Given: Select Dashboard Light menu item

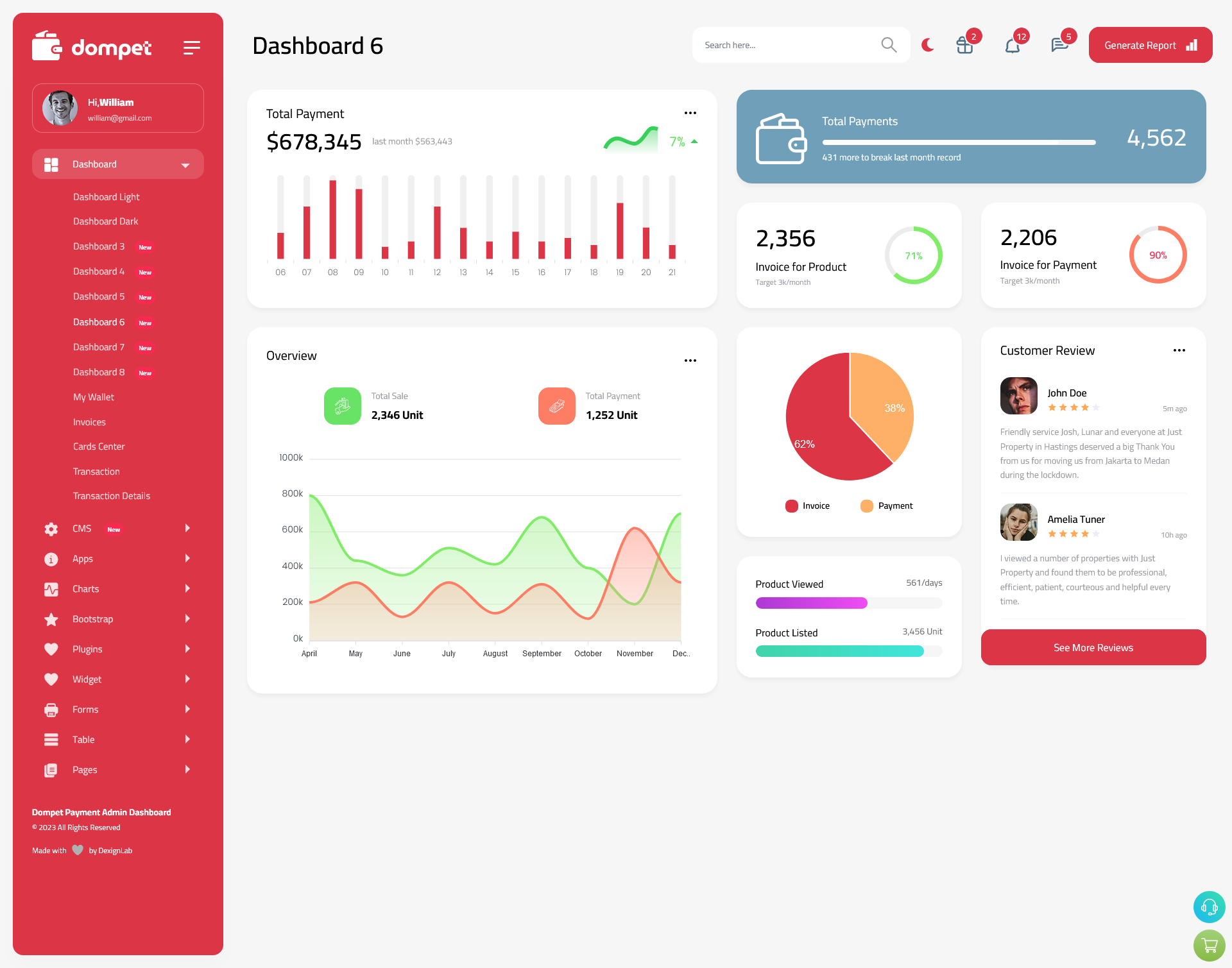Looking at the screenshot, I should (x=105, y=196).
